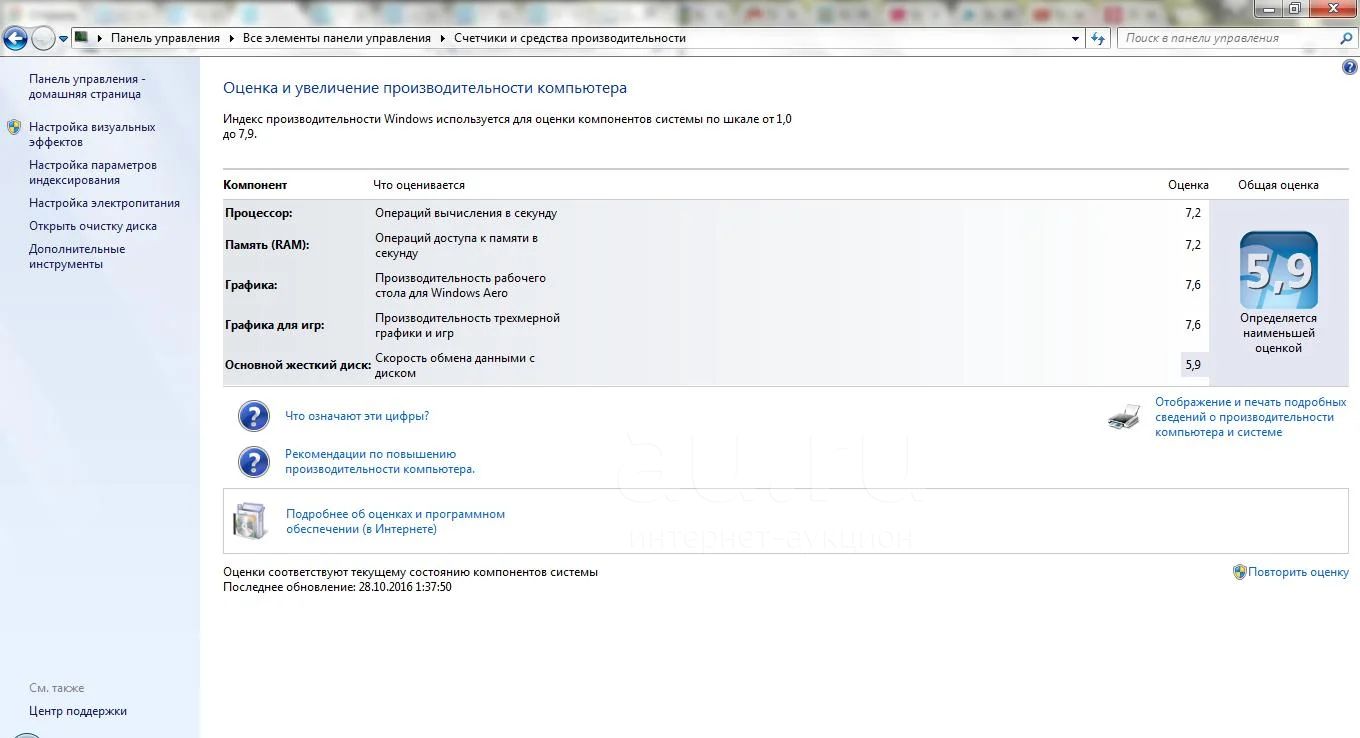Click help icon beside Рекомендации по повышению
This screenshot has width=1360, height=738.
click(x=254, y=462)
